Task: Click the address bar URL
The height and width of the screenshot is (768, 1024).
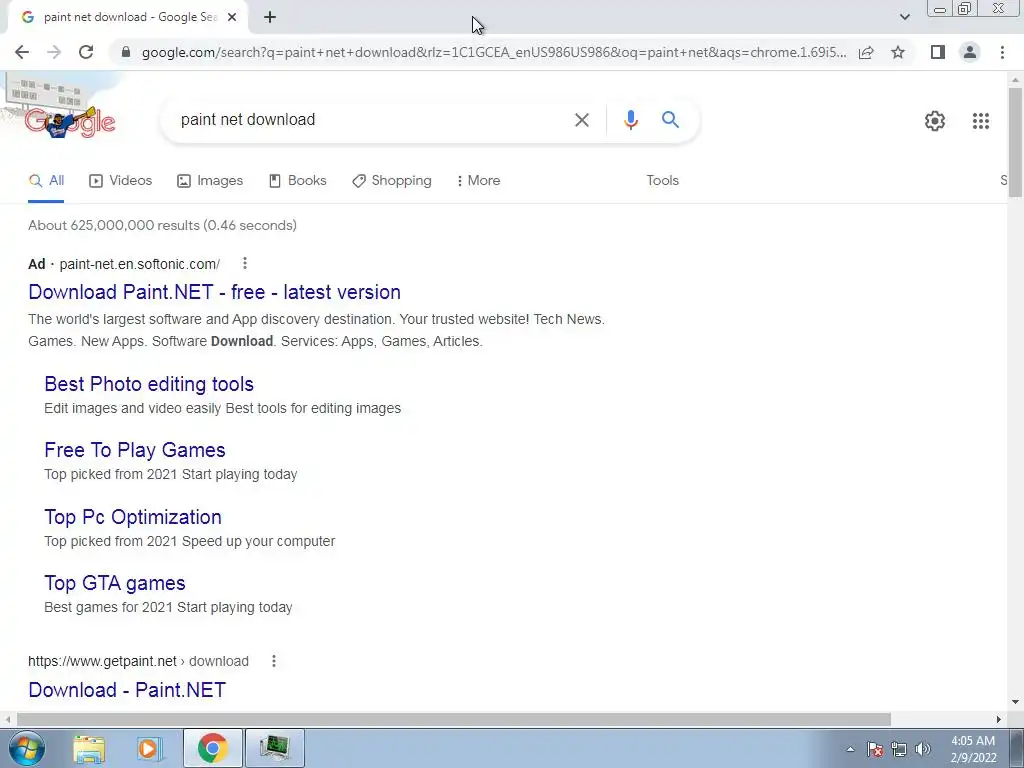Action: click(494, 52)
